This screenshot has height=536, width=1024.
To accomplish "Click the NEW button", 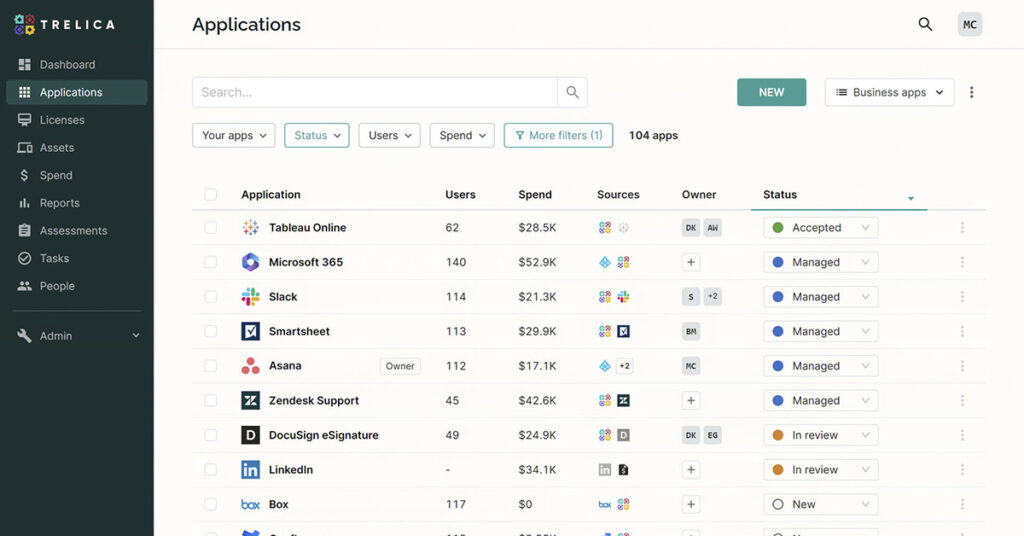I will [771, 92].
